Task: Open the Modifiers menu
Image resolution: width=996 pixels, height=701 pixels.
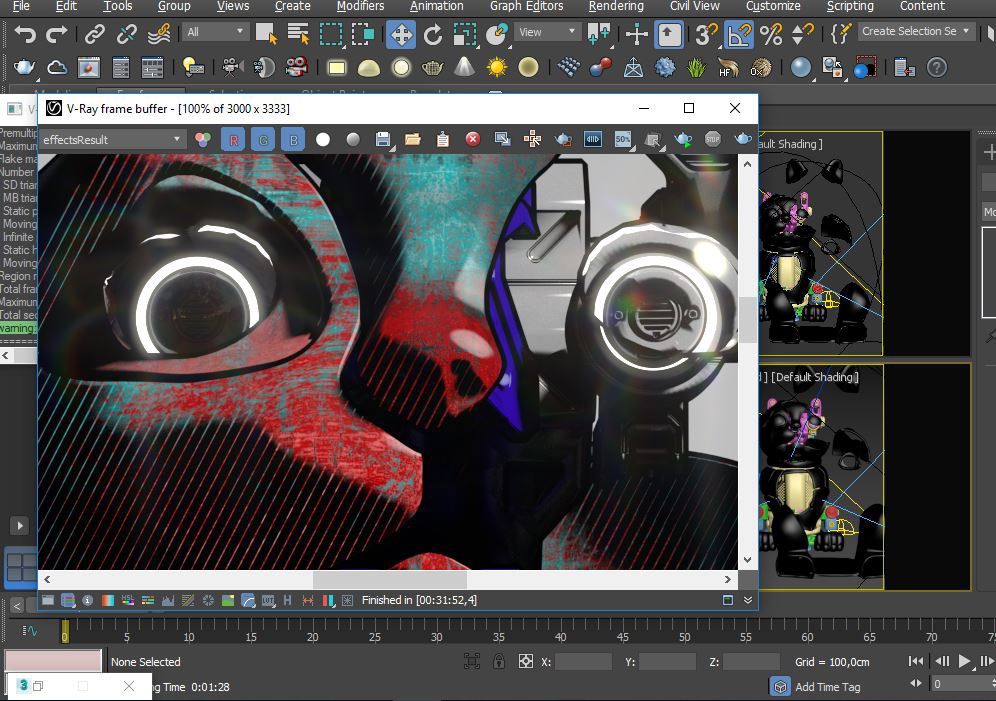Action: click(x=360, y=6)
